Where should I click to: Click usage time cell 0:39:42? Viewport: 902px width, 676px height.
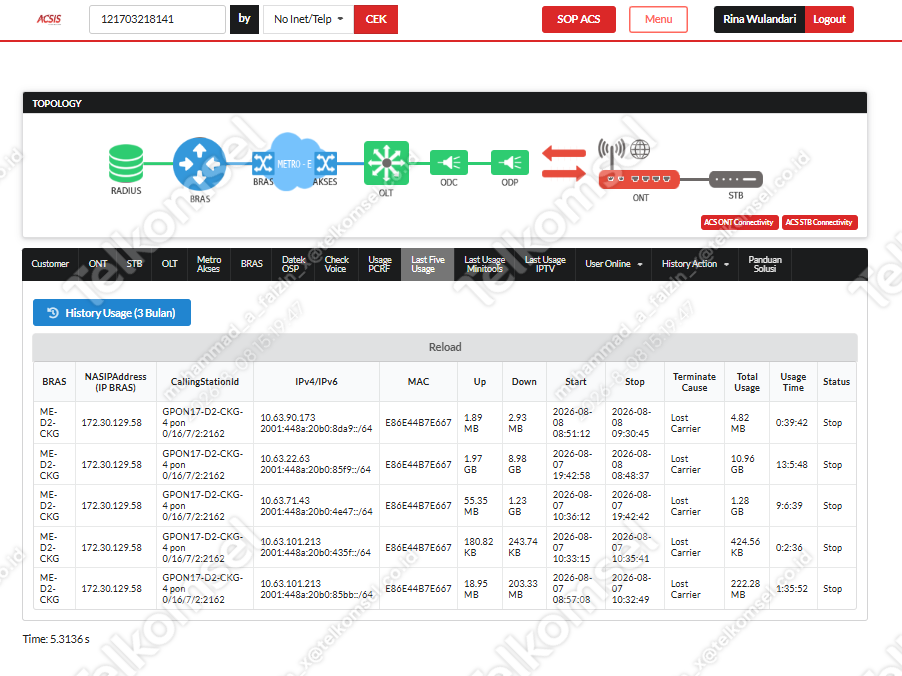tap(792, 422)
